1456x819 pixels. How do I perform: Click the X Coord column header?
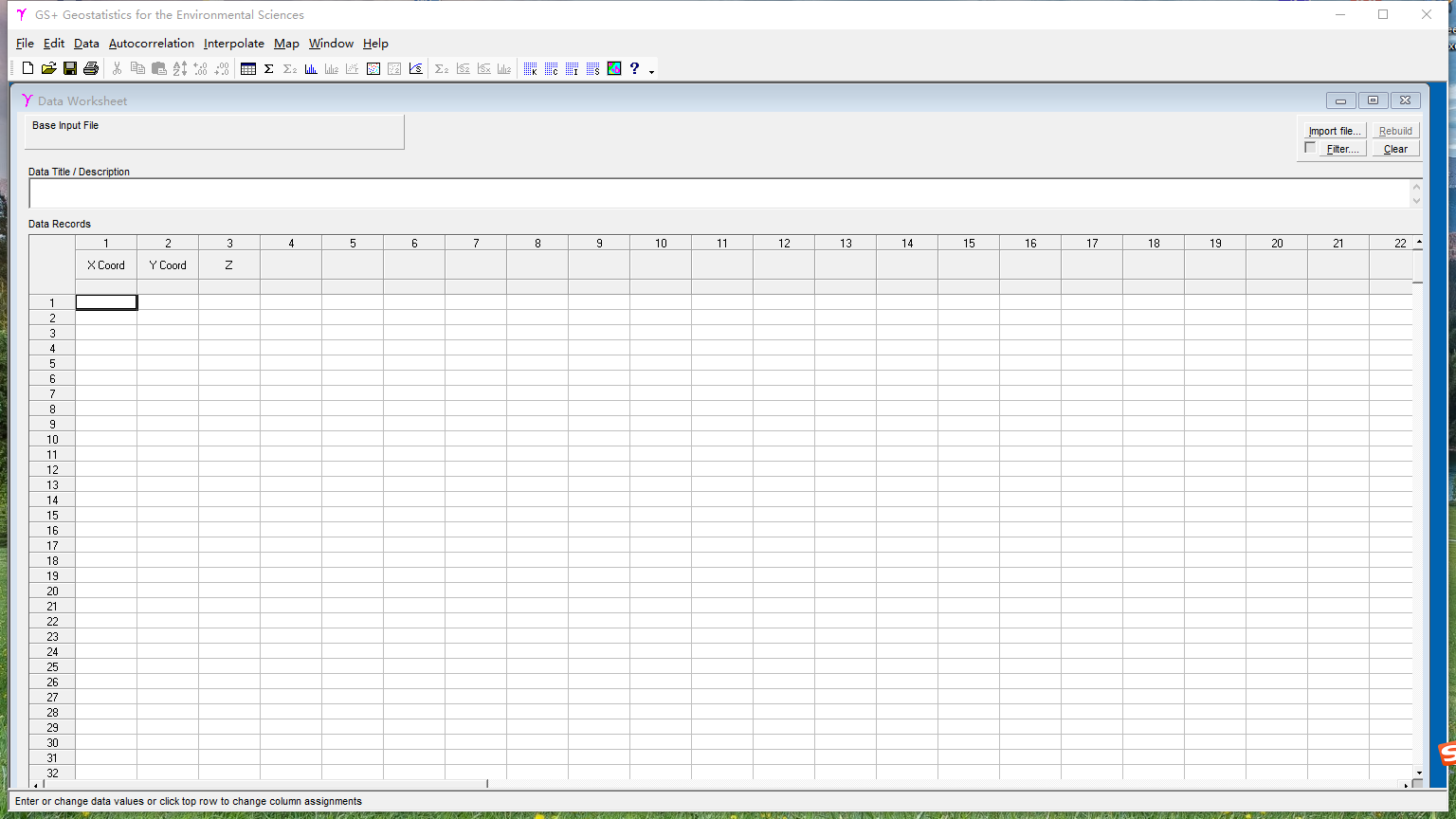click(x=106, y=265)
